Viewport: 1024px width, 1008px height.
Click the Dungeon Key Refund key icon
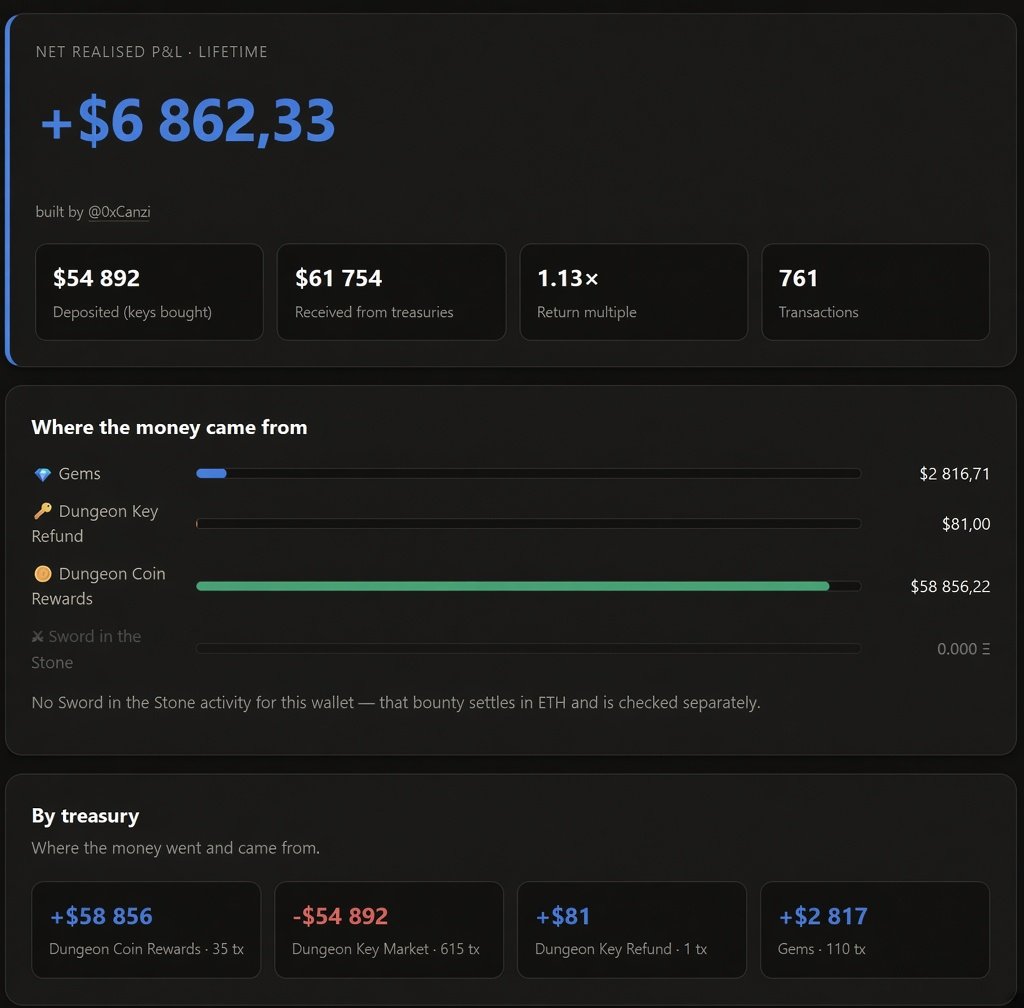[x=42, y=511]
